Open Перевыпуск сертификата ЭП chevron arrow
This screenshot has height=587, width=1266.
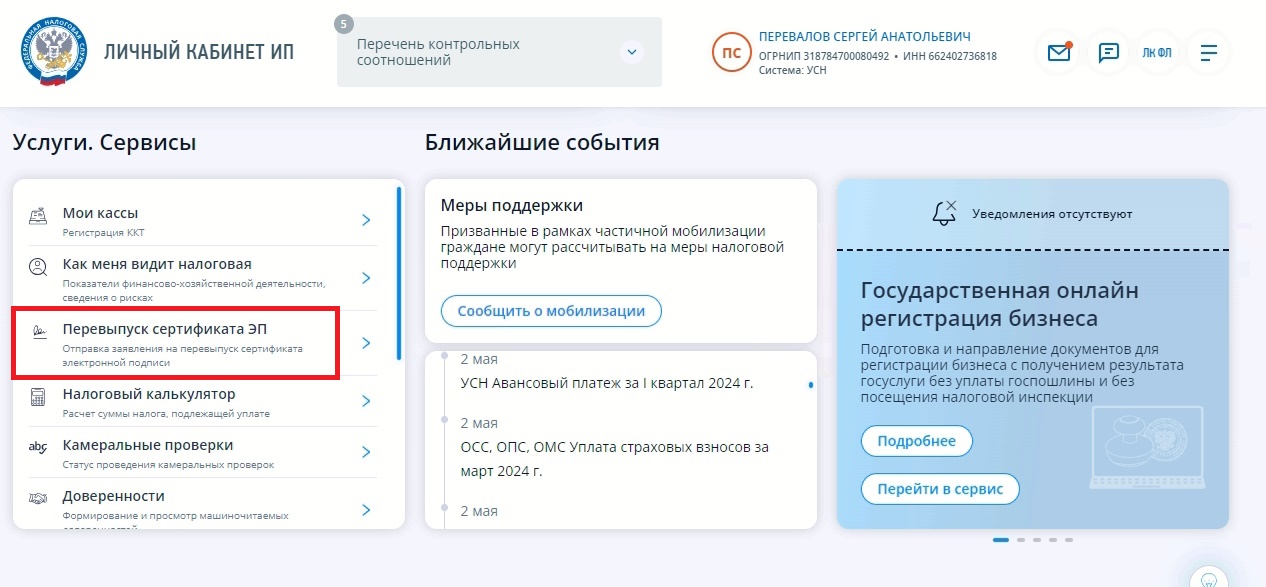[x=366, y=343]
